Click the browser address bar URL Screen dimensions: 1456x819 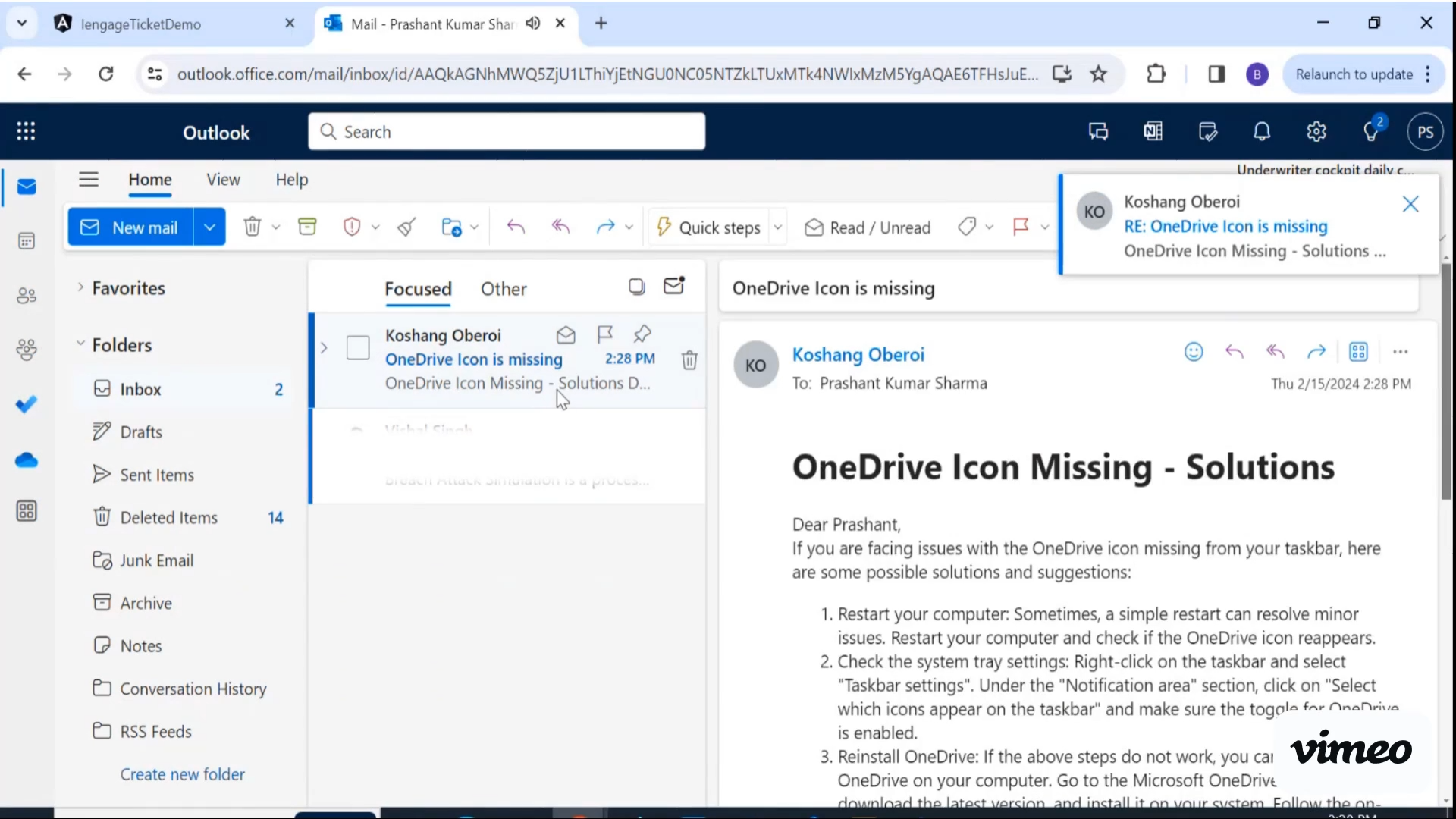pyautogui.click(x=607, y=74)
